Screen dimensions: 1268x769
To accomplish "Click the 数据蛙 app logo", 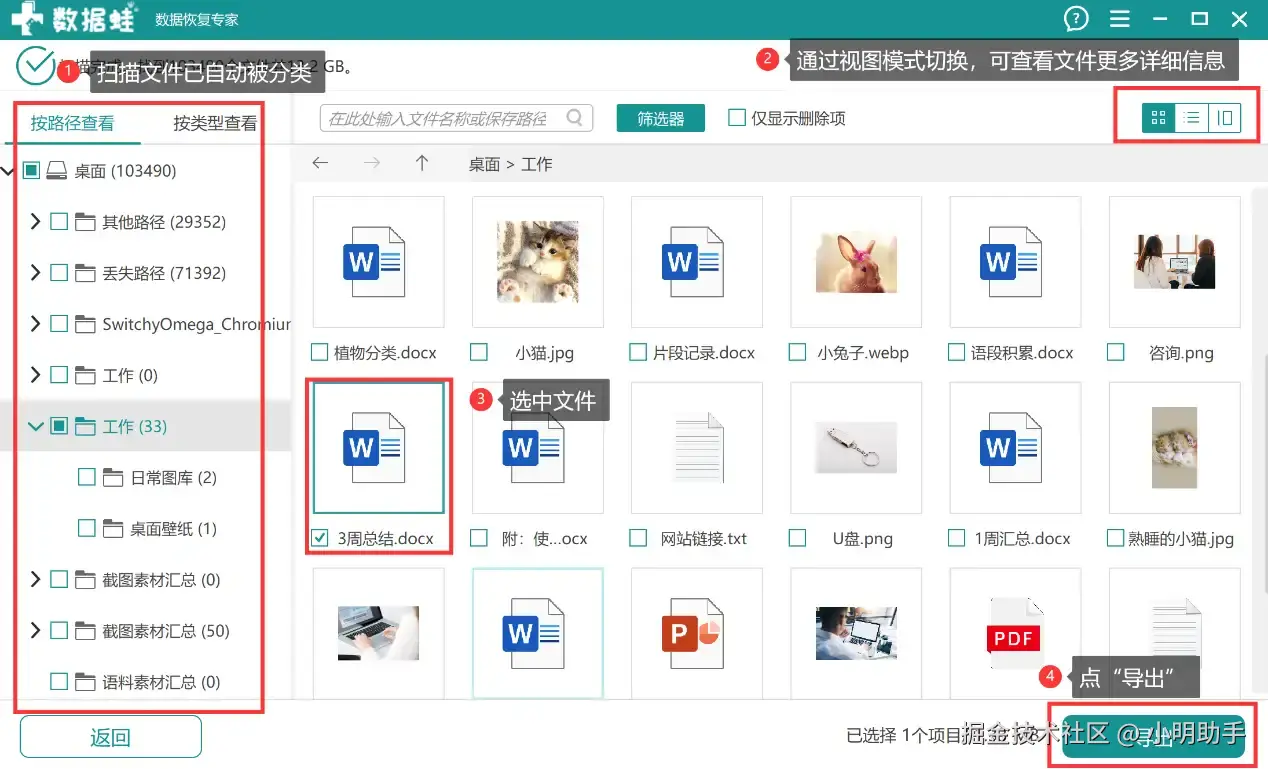I will click(x=75, y=19).
